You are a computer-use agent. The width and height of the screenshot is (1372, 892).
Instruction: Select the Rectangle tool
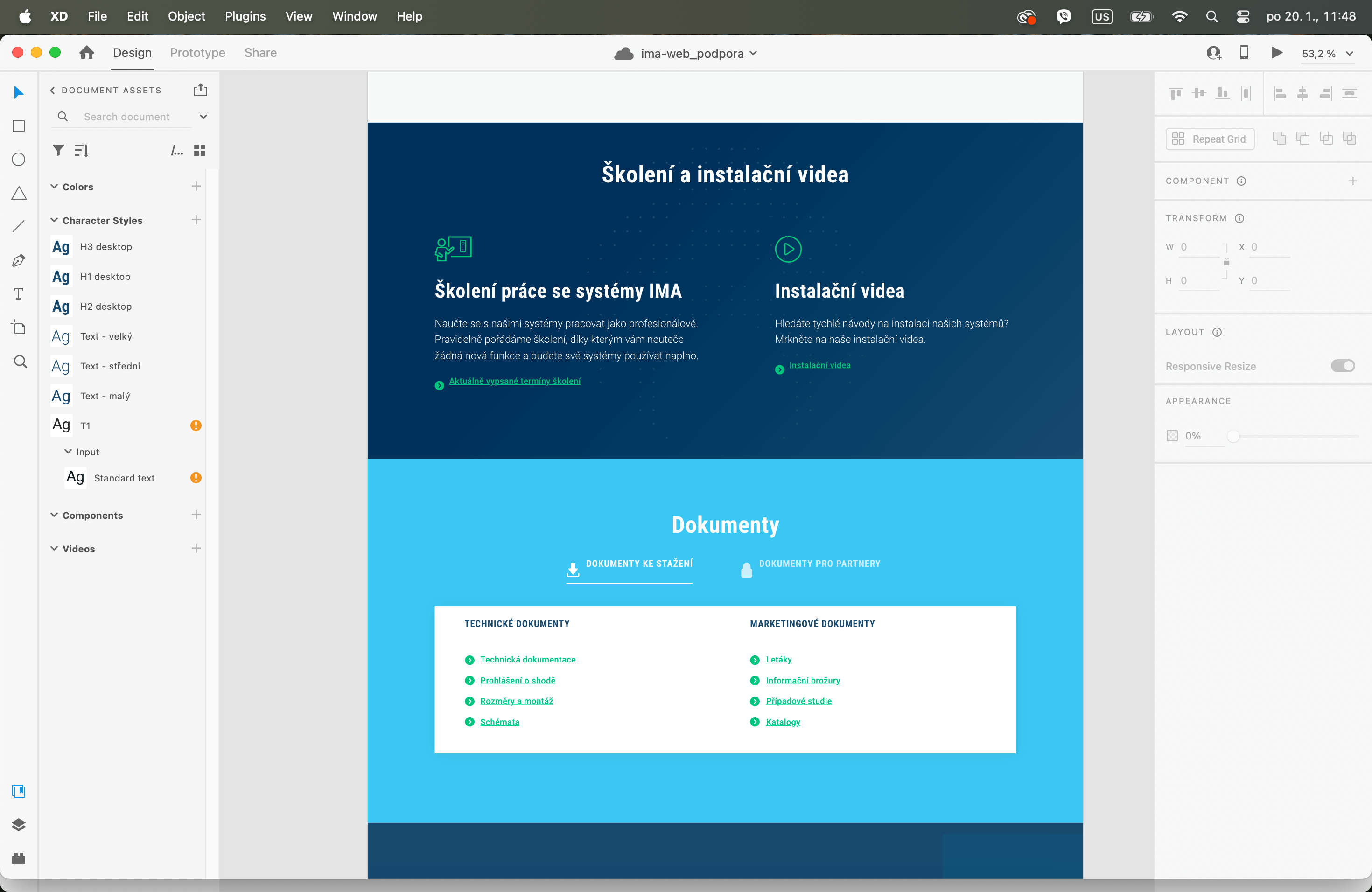[19, 125]
